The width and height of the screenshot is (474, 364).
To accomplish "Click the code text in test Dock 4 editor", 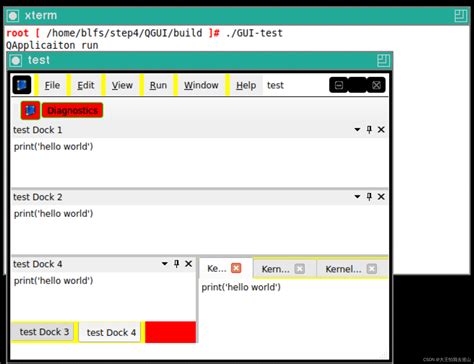I will click(x=53, y=281).
